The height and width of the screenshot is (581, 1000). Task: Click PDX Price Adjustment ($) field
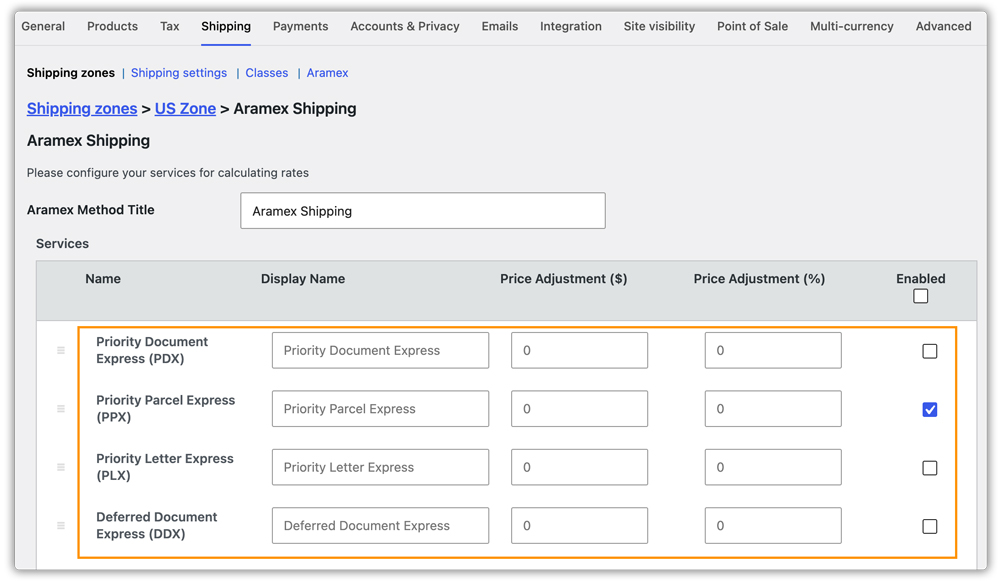point(579,350)
